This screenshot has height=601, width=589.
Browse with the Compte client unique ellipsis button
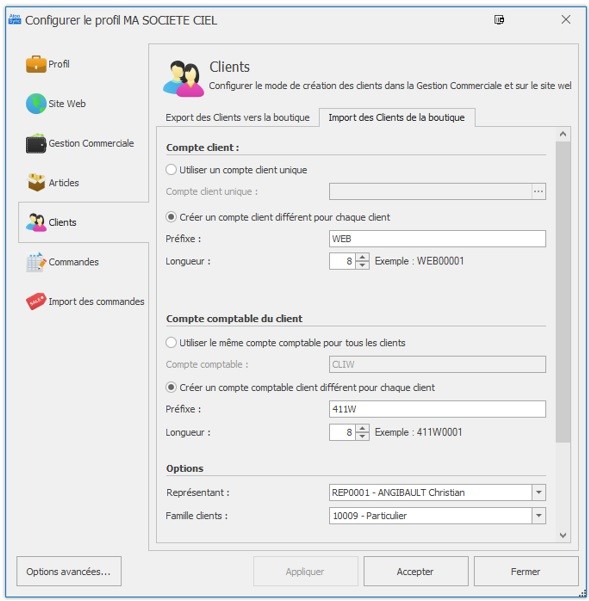[x=538, y=191]
